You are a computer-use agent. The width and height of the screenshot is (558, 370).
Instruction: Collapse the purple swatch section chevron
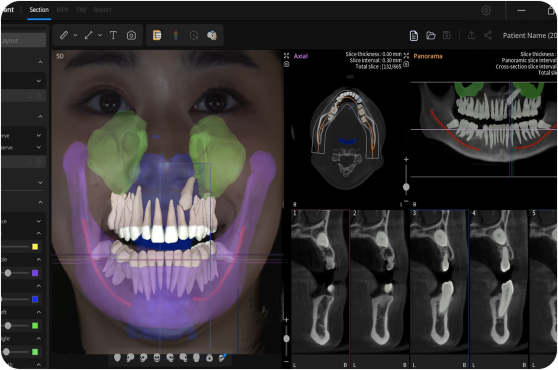[x=39, y=259]
